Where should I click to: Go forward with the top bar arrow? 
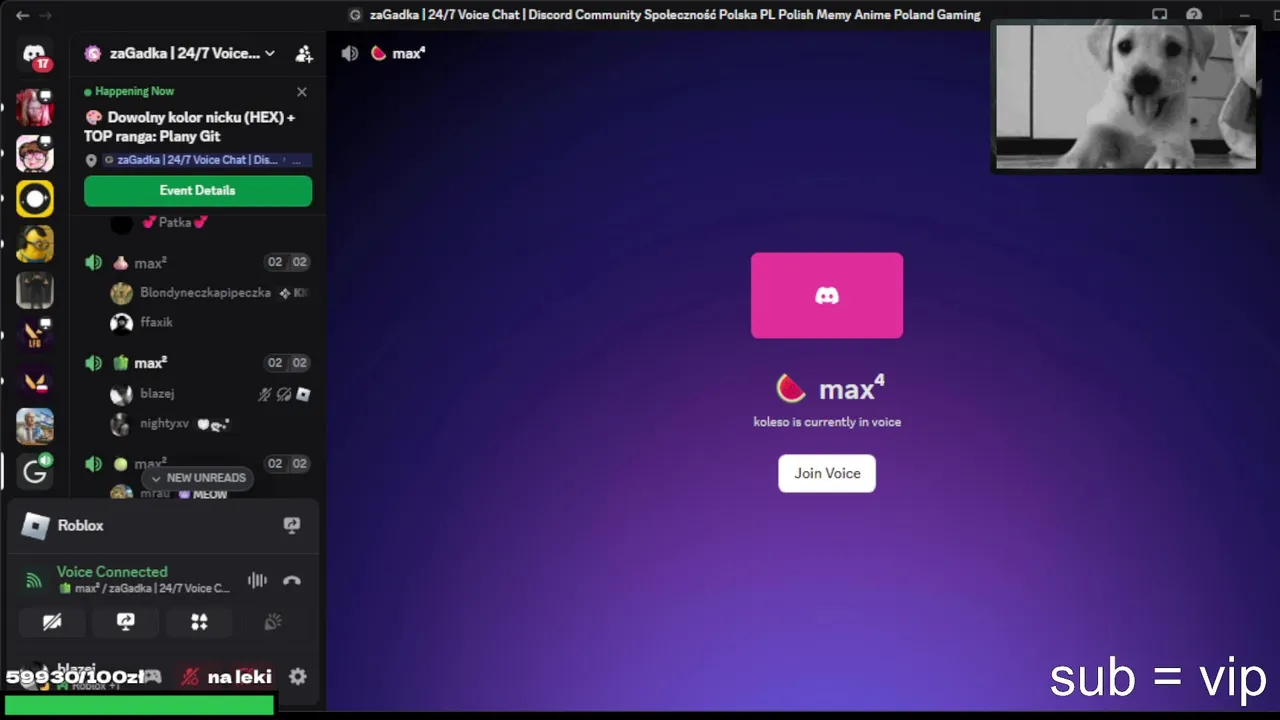click(x=45, y=15)
